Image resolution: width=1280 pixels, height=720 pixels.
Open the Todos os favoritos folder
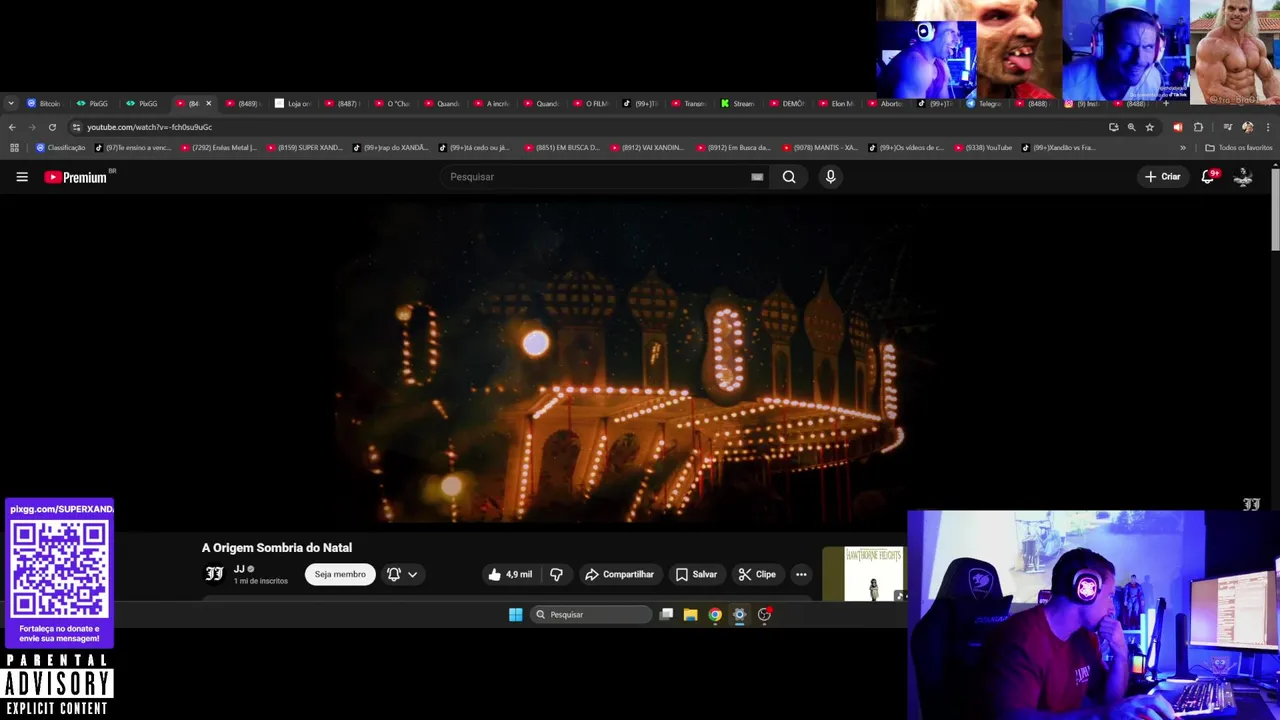coord(1239,148)
